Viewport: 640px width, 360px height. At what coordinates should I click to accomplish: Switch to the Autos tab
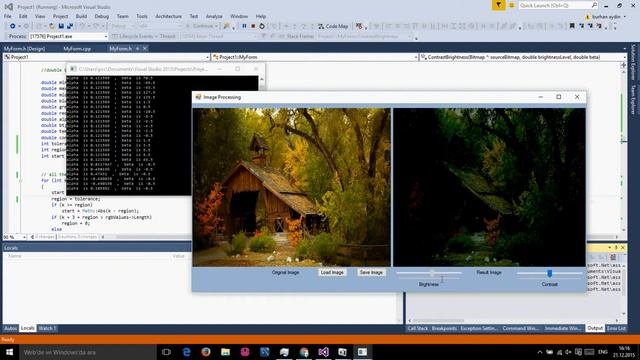11,328
